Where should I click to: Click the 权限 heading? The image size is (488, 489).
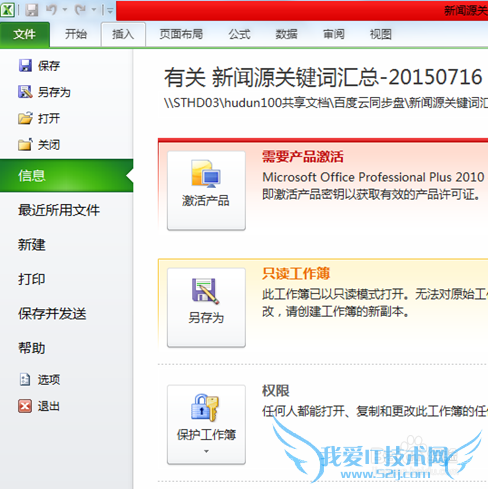[x=276, y=391]
